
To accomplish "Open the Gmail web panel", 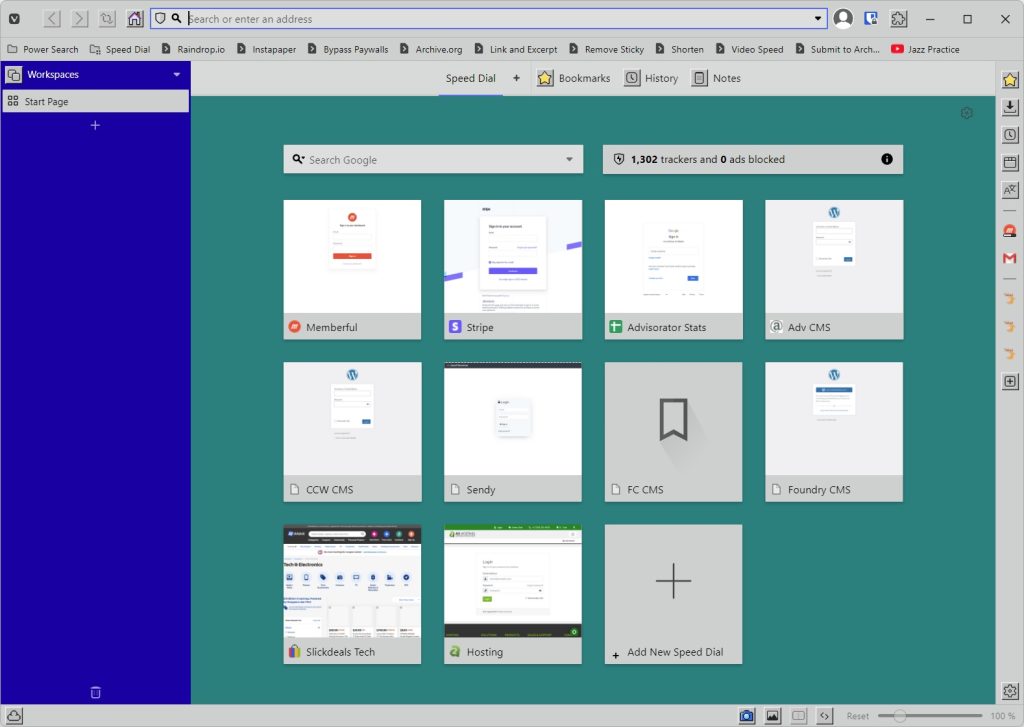I will point(1010,259).
